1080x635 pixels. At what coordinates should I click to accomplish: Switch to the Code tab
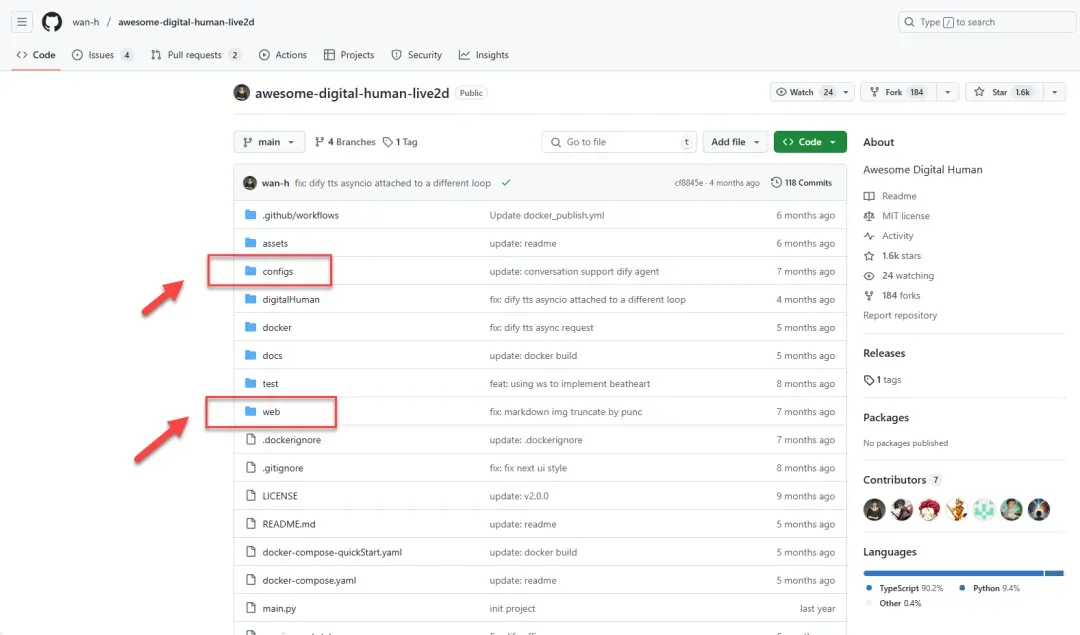[36, 55]
